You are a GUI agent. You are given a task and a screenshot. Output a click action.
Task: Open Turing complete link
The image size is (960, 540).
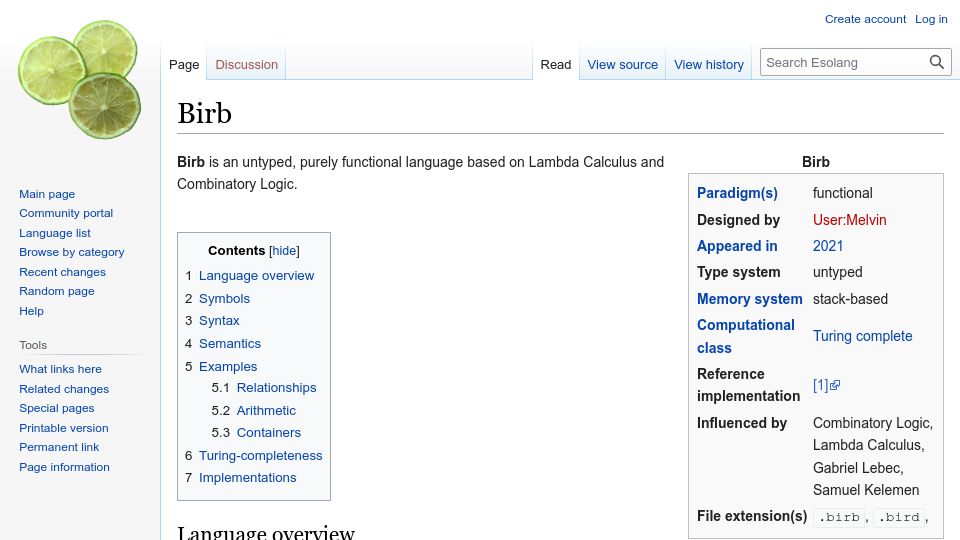tap(862, 336)
